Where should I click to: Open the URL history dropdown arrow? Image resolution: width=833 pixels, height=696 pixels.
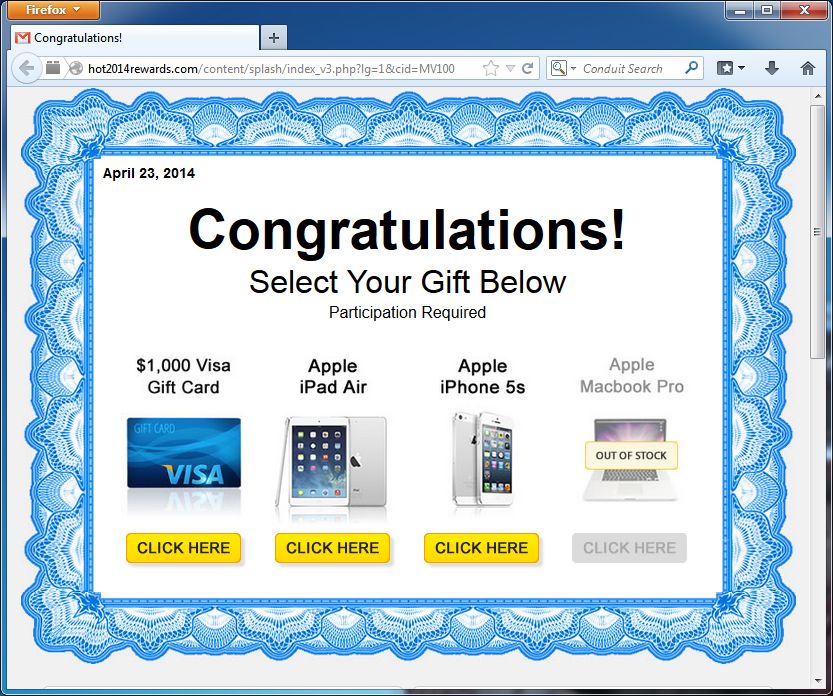(x=510, y=68)
